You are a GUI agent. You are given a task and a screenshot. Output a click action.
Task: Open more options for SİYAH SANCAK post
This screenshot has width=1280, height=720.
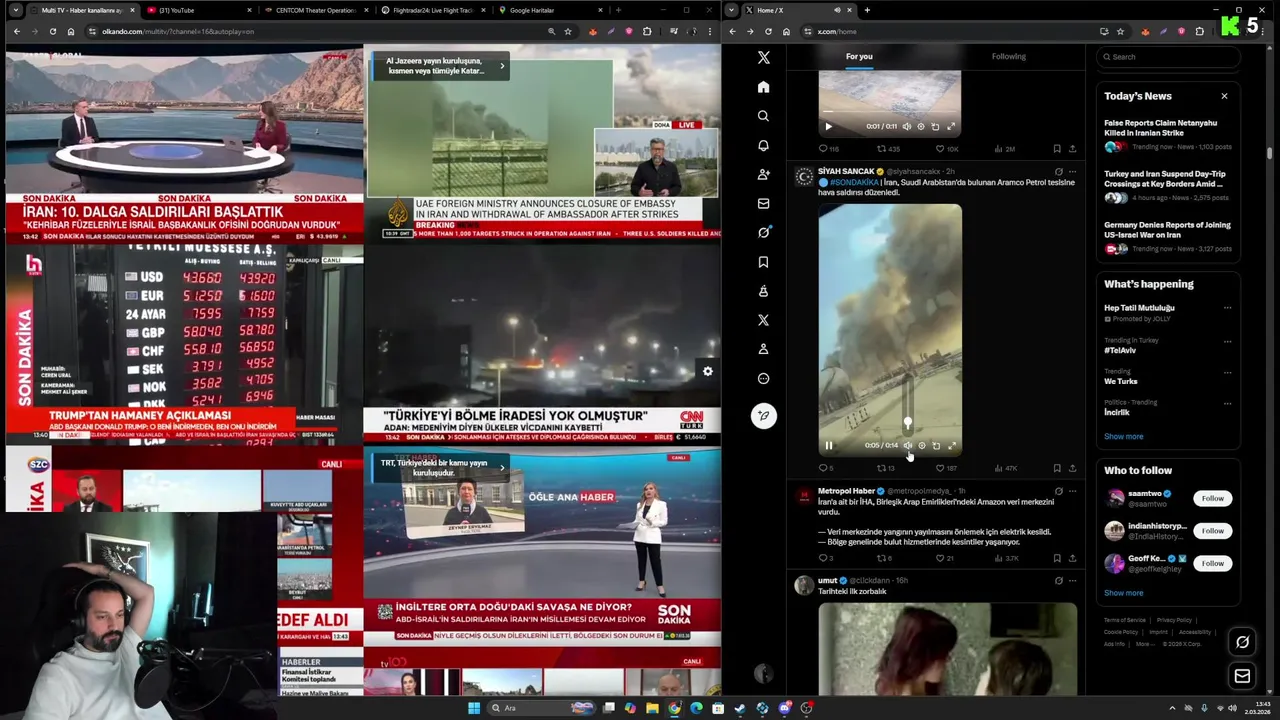point(1072,171)
